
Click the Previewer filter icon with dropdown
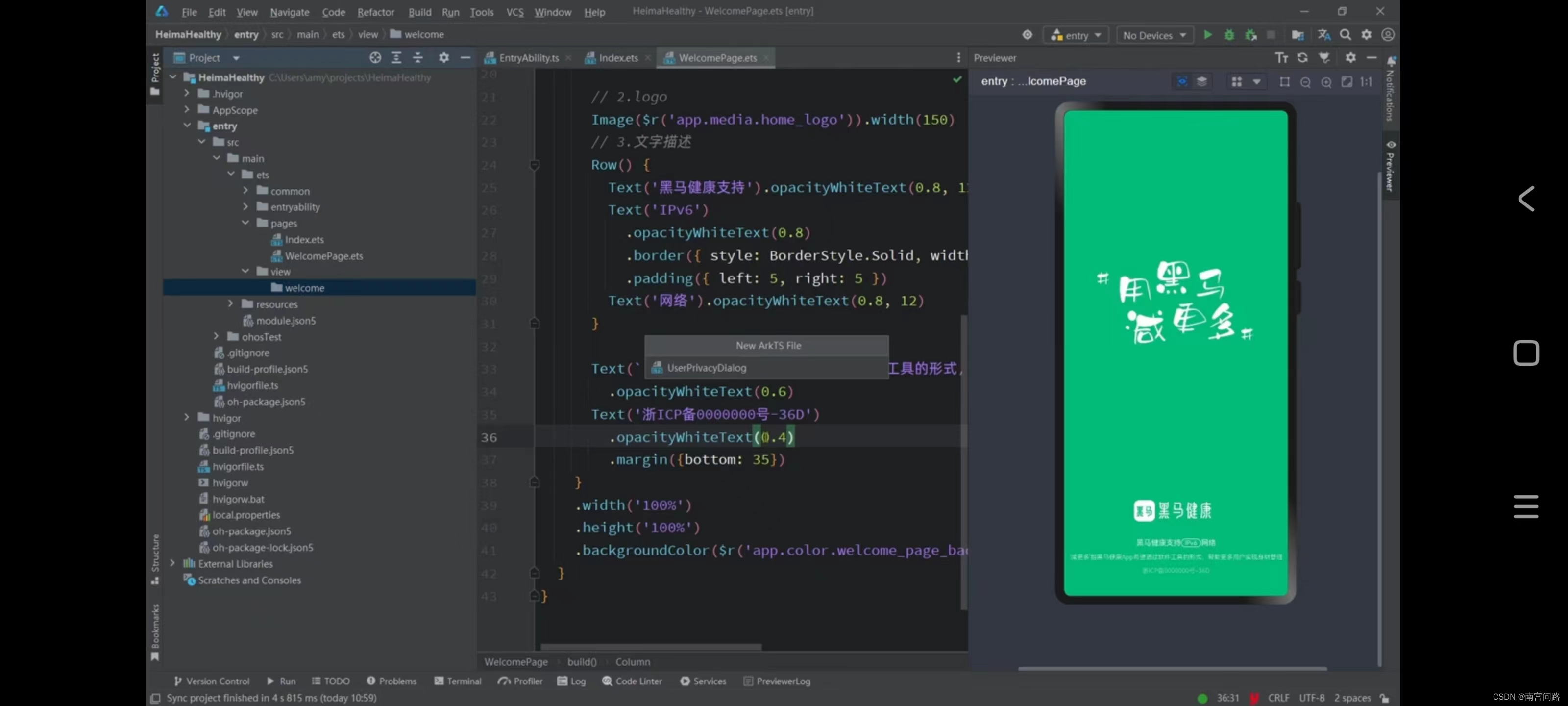click(1324, 57)
